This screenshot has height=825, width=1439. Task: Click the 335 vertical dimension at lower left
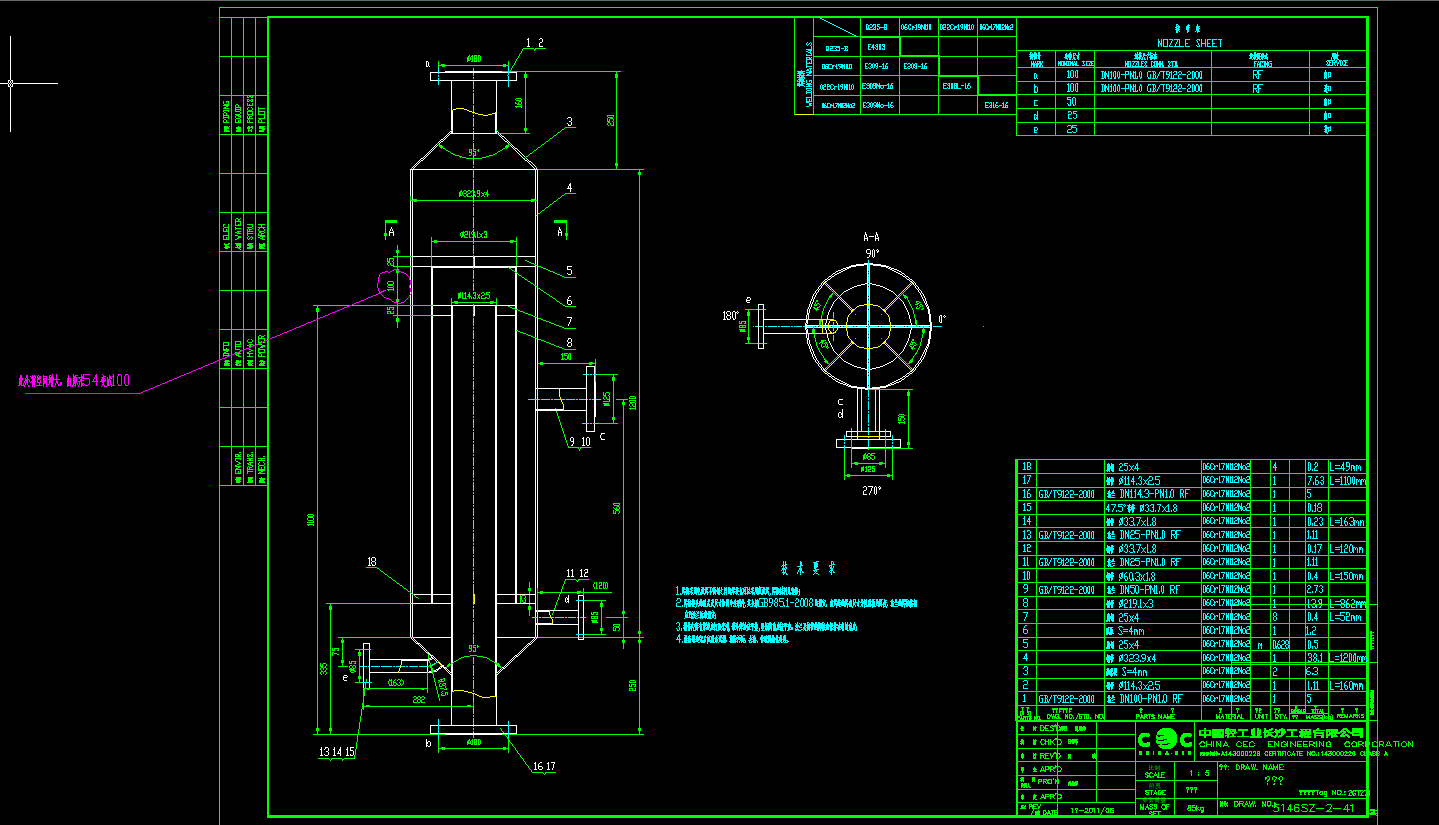(324, 669)
